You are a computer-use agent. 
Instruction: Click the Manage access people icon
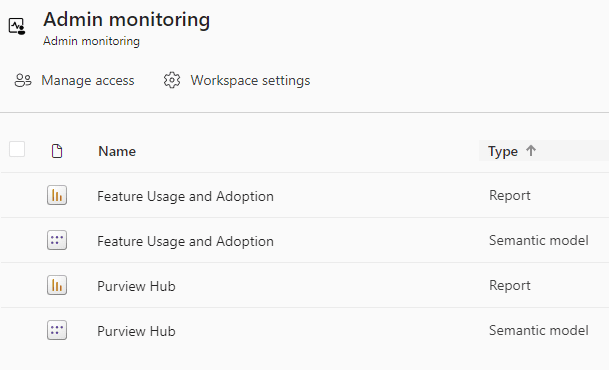click(x=23, y=80)
